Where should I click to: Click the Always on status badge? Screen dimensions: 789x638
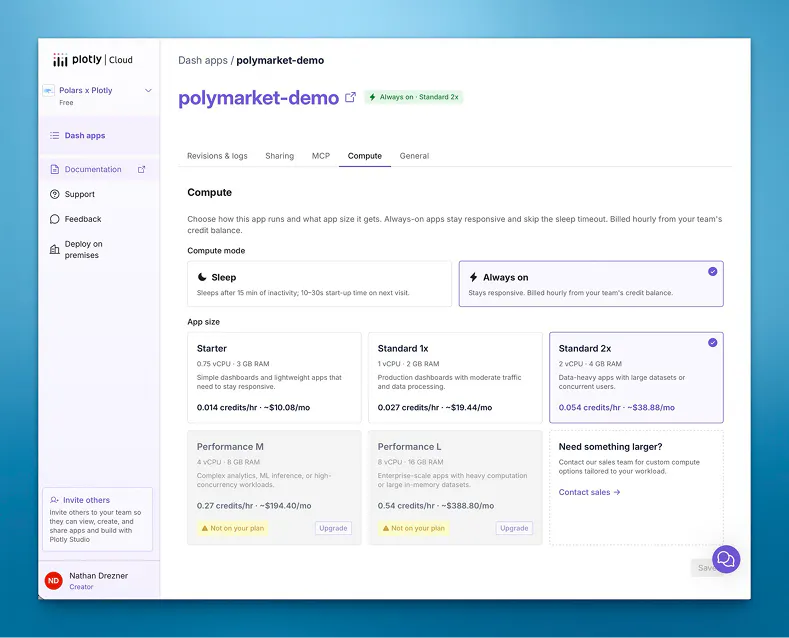click(414, 97)
